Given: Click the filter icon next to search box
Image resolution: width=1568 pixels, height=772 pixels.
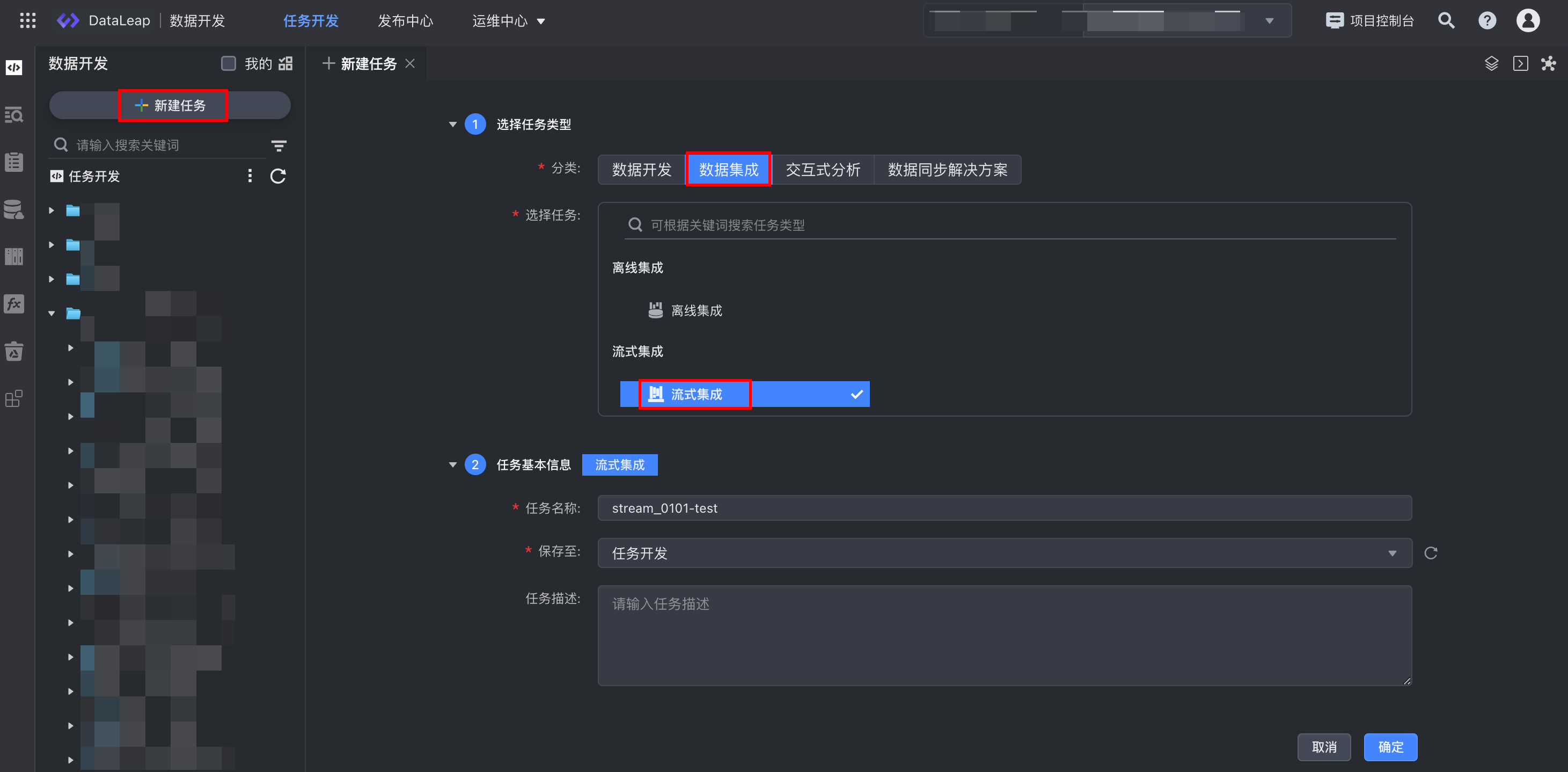Looking at the screenshot, I should tap(279, 145).
